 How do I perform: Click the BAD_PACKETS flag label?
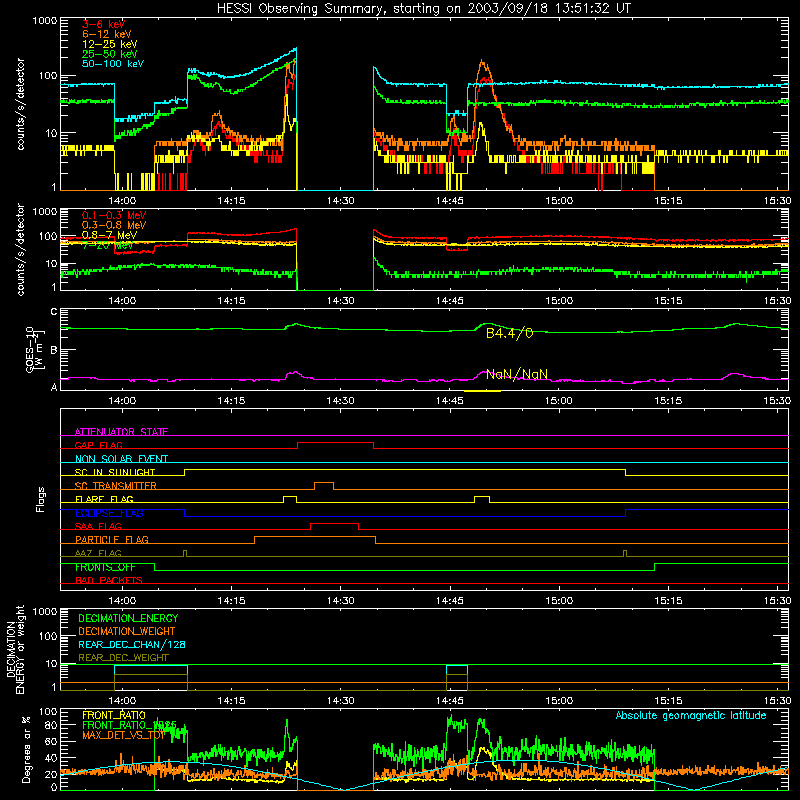109,580
